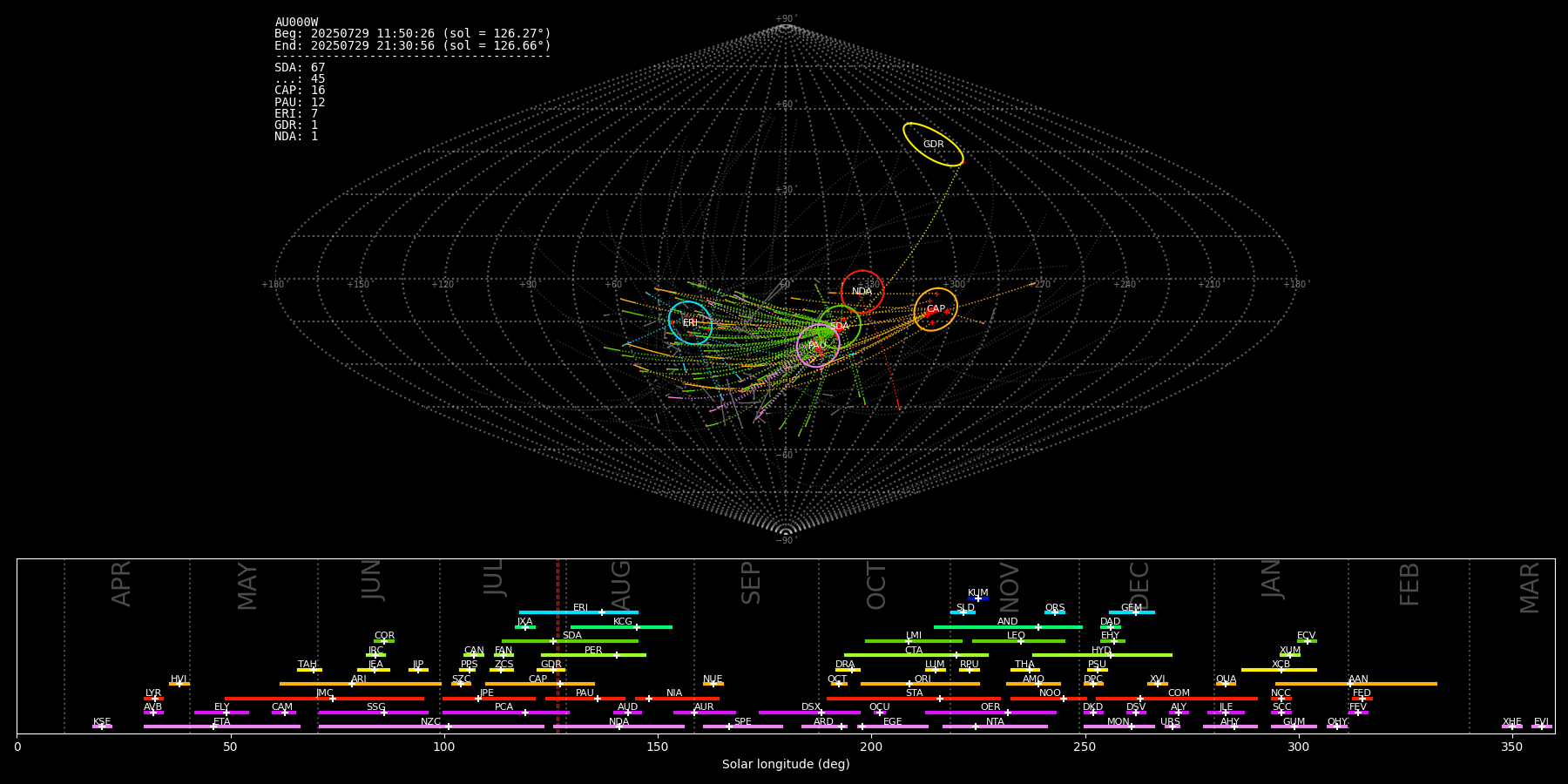The height and width of the screenshot is (784, 1568).
Task: Click the 200 tick on solar longitude axis
Action: 871,747
